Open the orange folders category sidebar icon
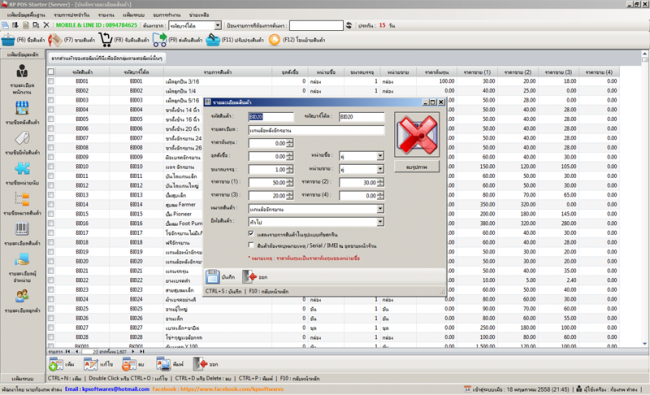Image resolution: width=650 pixels, height=395 pixels. (x=22, y=199)
